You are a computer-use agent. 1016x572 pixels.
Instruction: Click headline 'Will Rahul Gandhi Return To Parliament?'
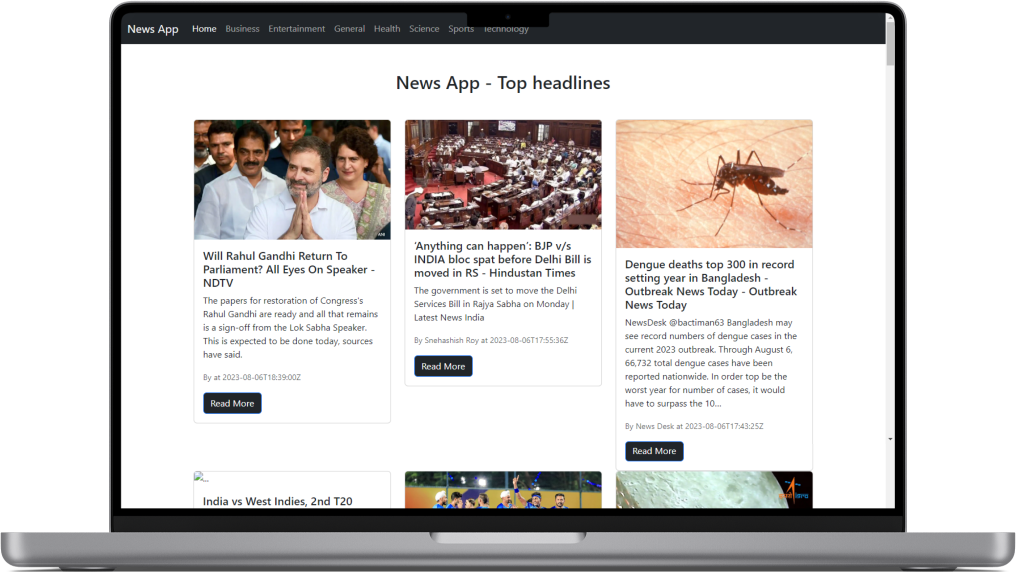click(x=289, y=269)
